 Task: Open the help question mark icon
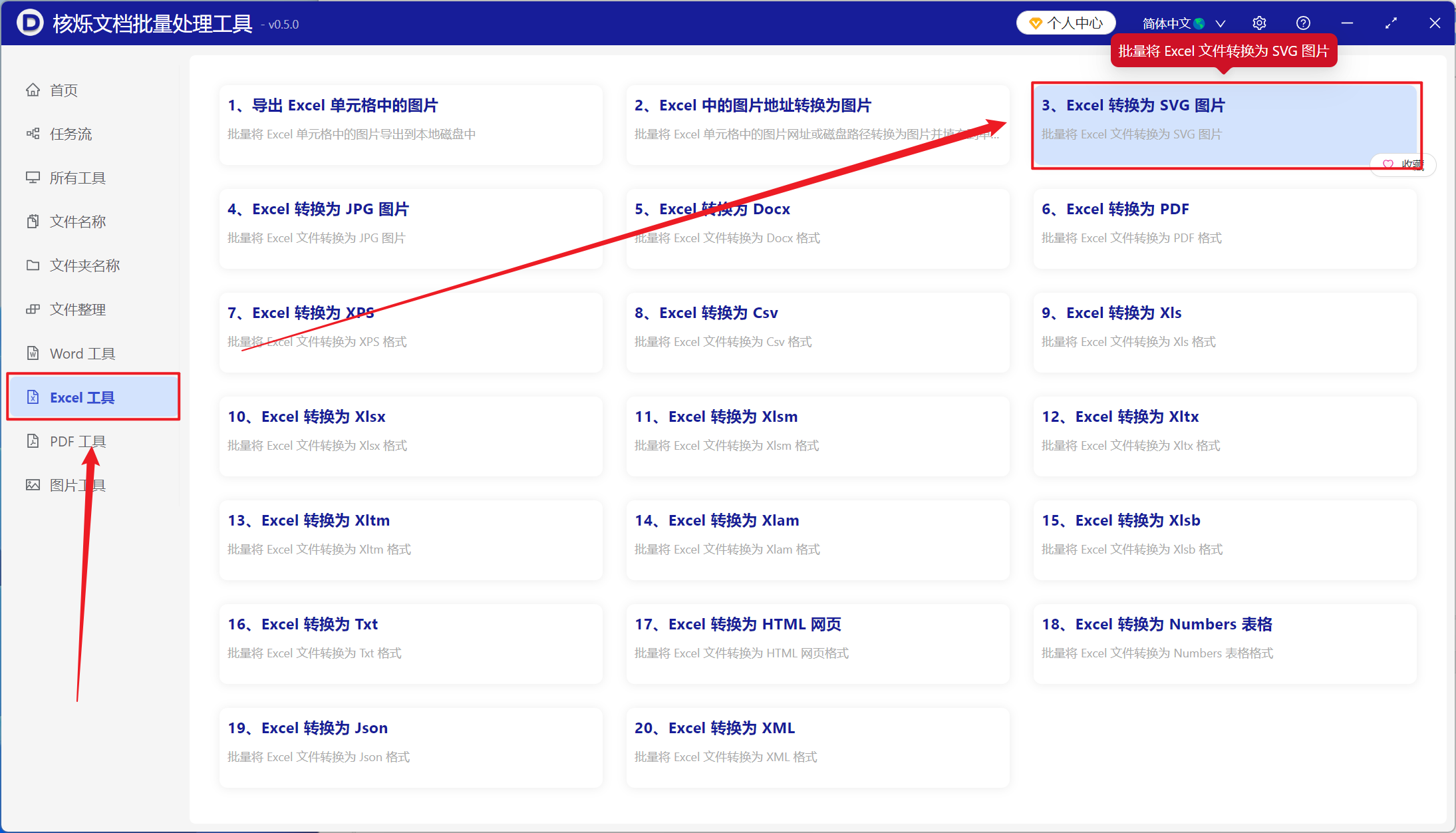(x=1303, y=23)
